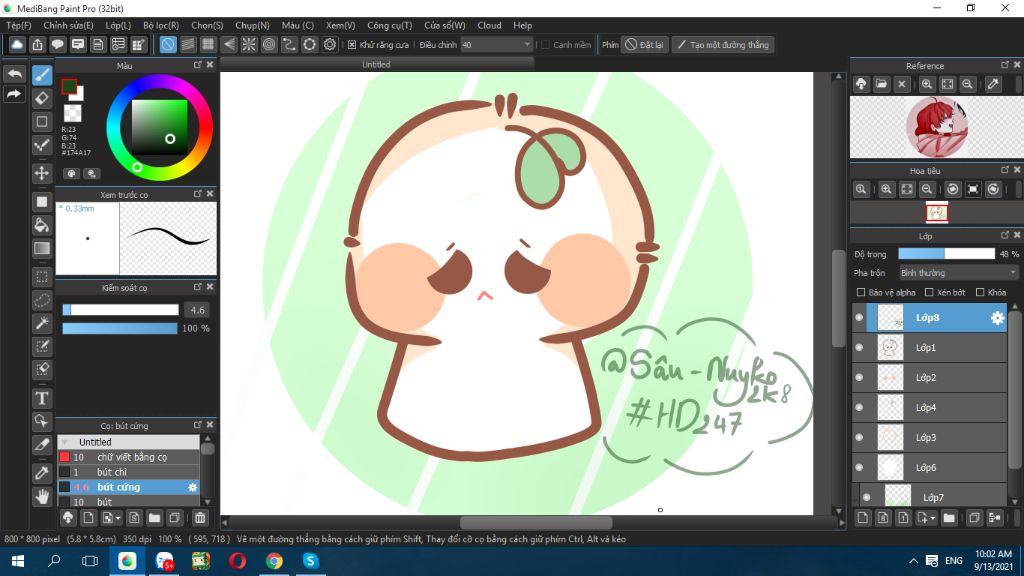The height and width of the screenshot is (576, 1024).
Task: Select the bút chì brush
Action: click(129, 472)
